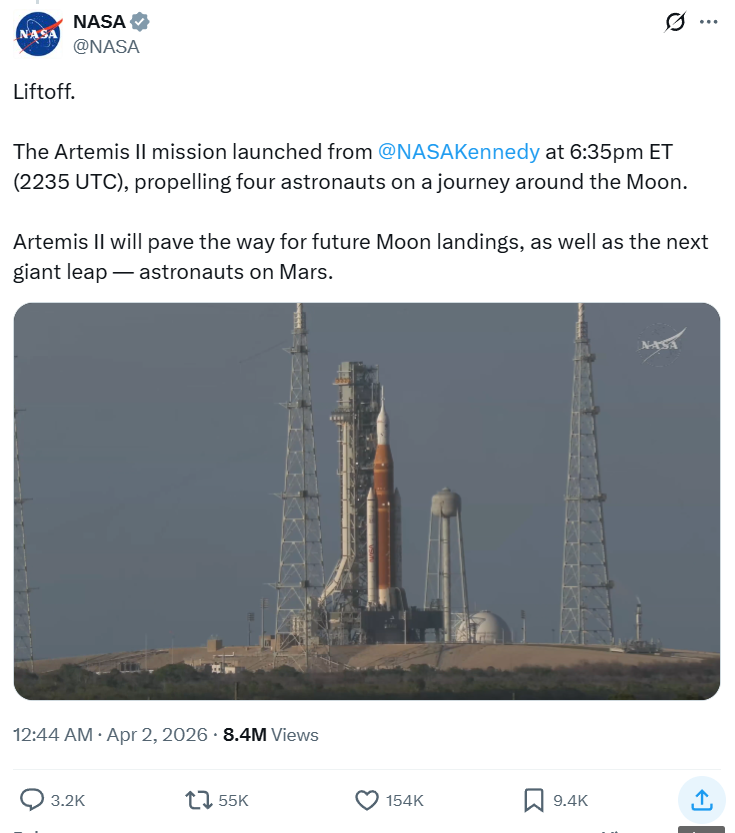
Task: Click the 12:44 AM Apr 2, 2026 timestamp
Action: click(x=110, y=735)
